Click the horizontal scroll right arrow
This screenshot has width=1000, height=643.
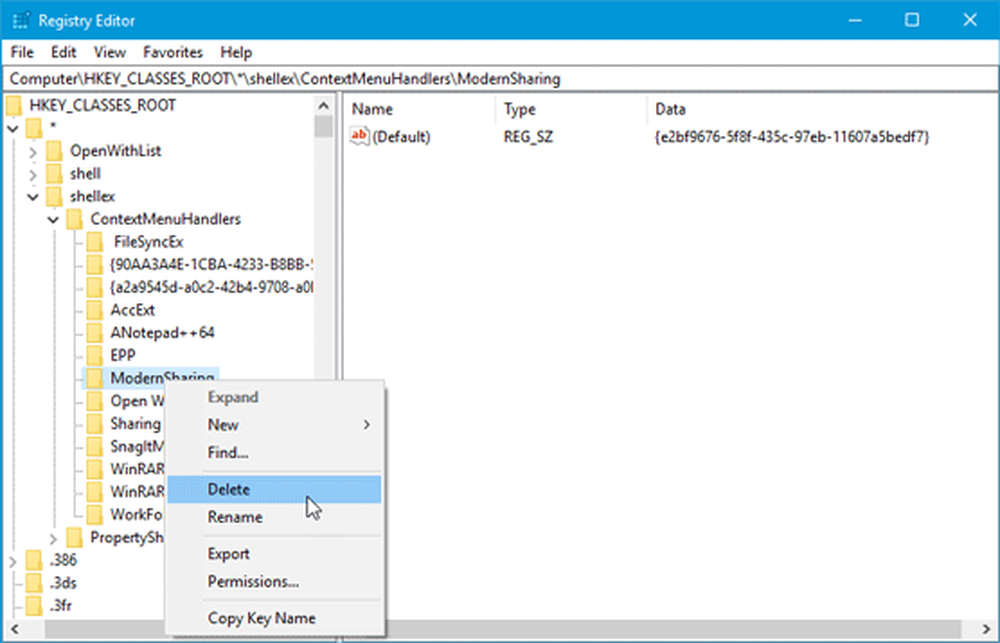pyautogui.click(x=986, y=629)
